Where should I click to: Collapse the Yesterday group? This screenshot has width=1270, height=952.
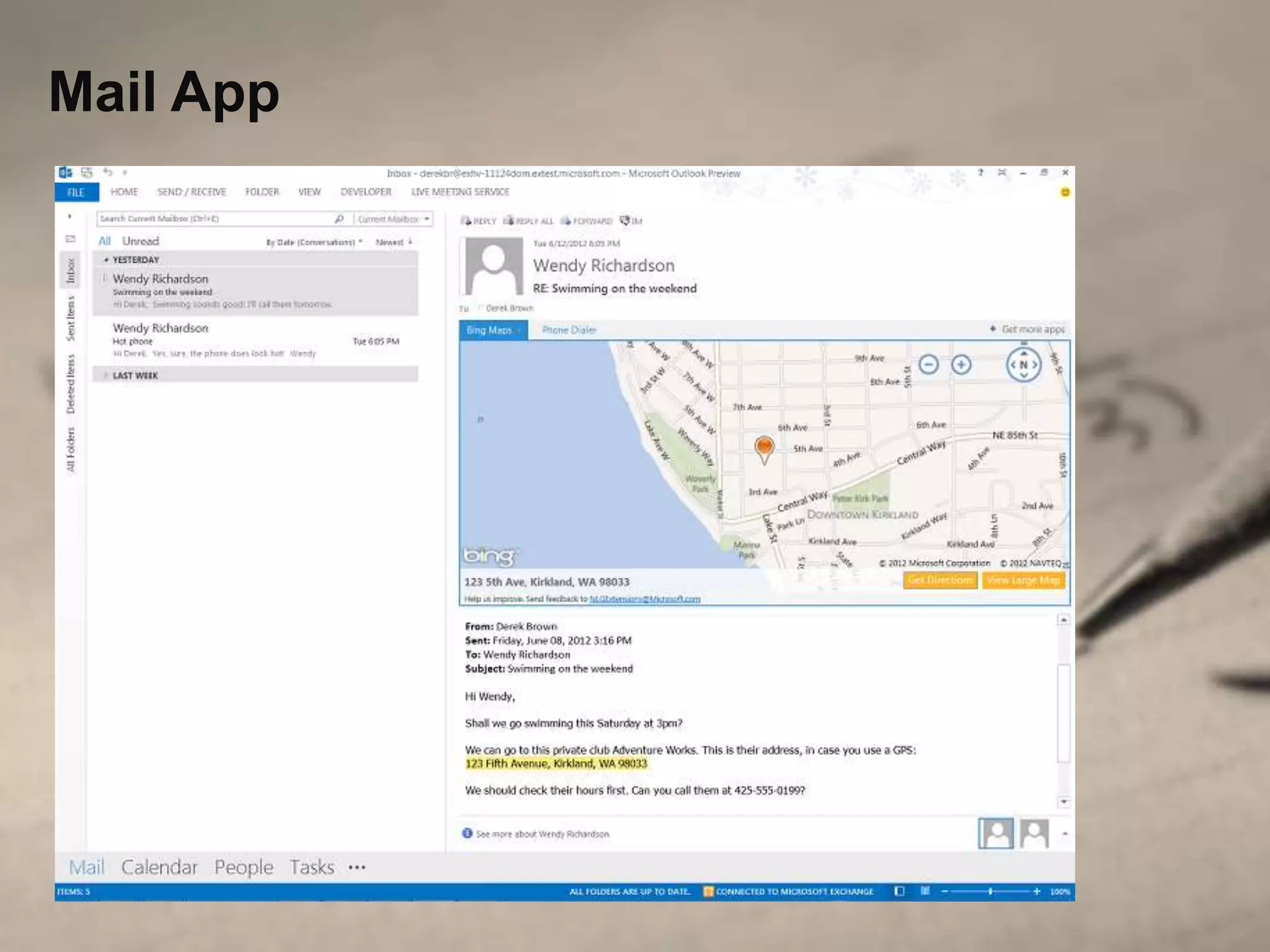click(x=106, y=260)
